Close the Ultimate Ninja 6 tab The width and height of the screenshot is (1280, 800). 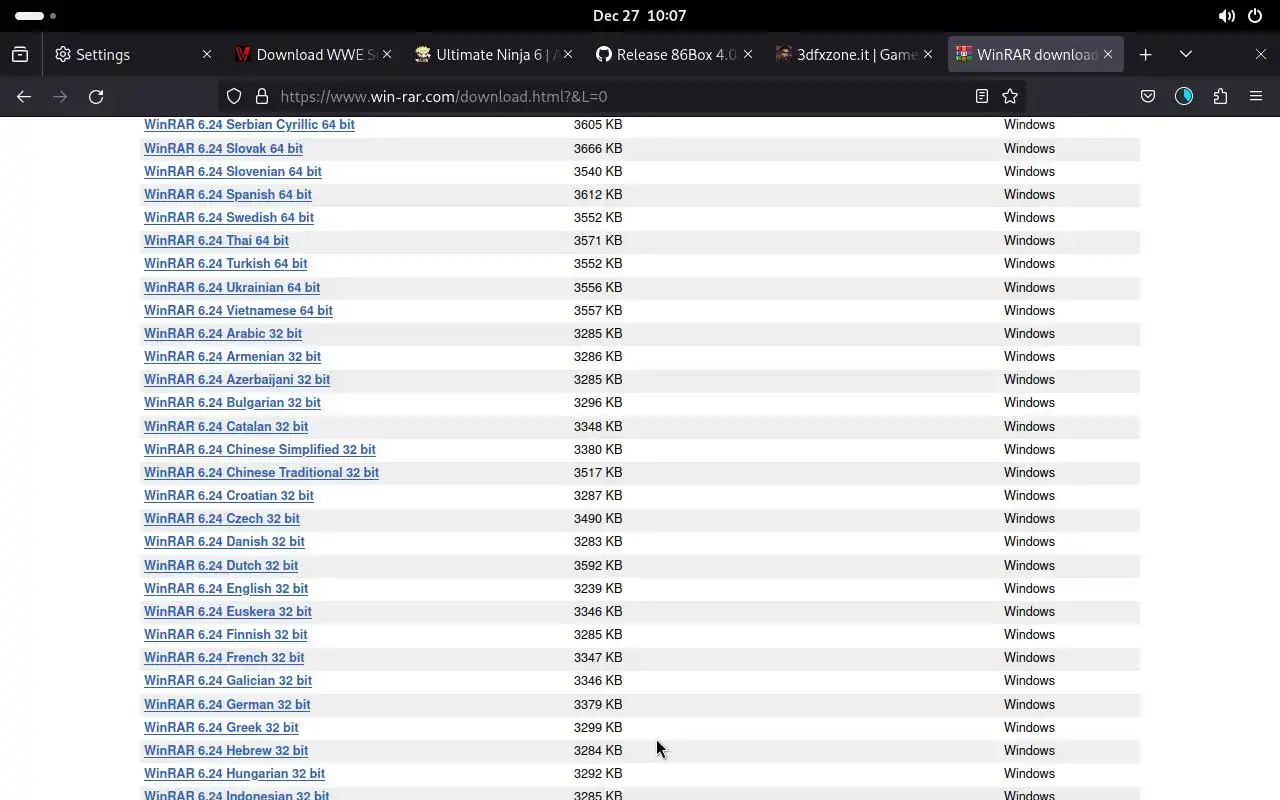568,54
